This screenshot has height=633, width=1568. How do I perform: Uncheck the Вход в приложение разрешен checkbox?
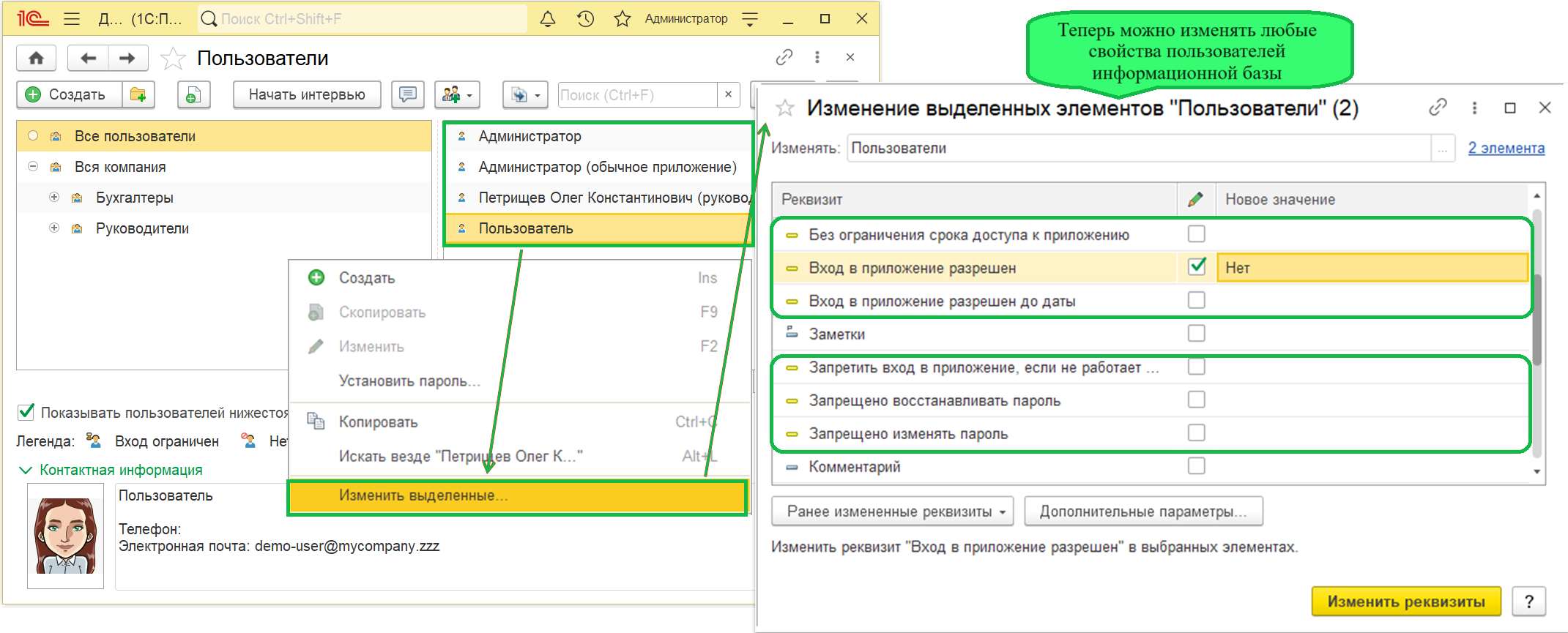(1196, 267)
